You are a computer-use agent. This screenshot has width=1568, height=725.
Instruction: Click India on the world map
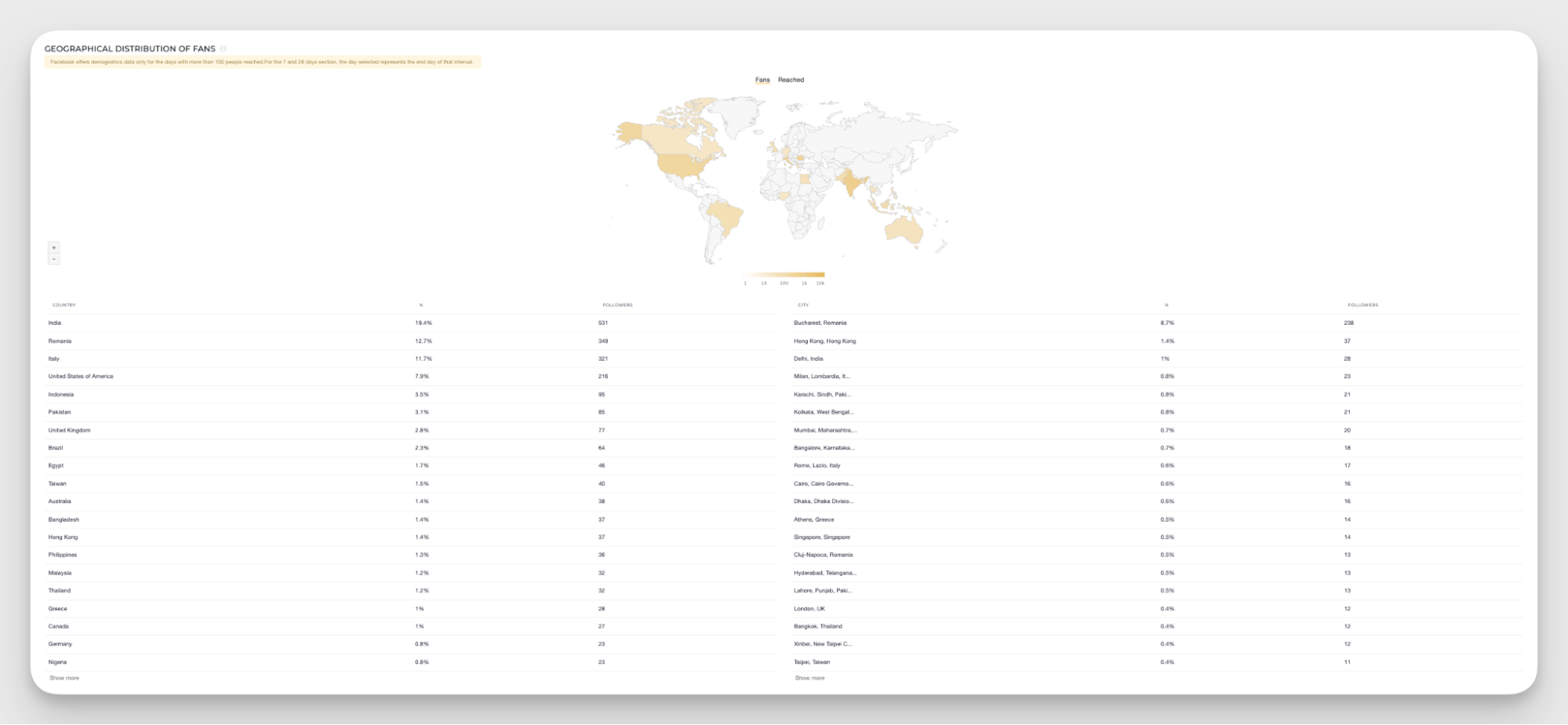click(850, 184)
